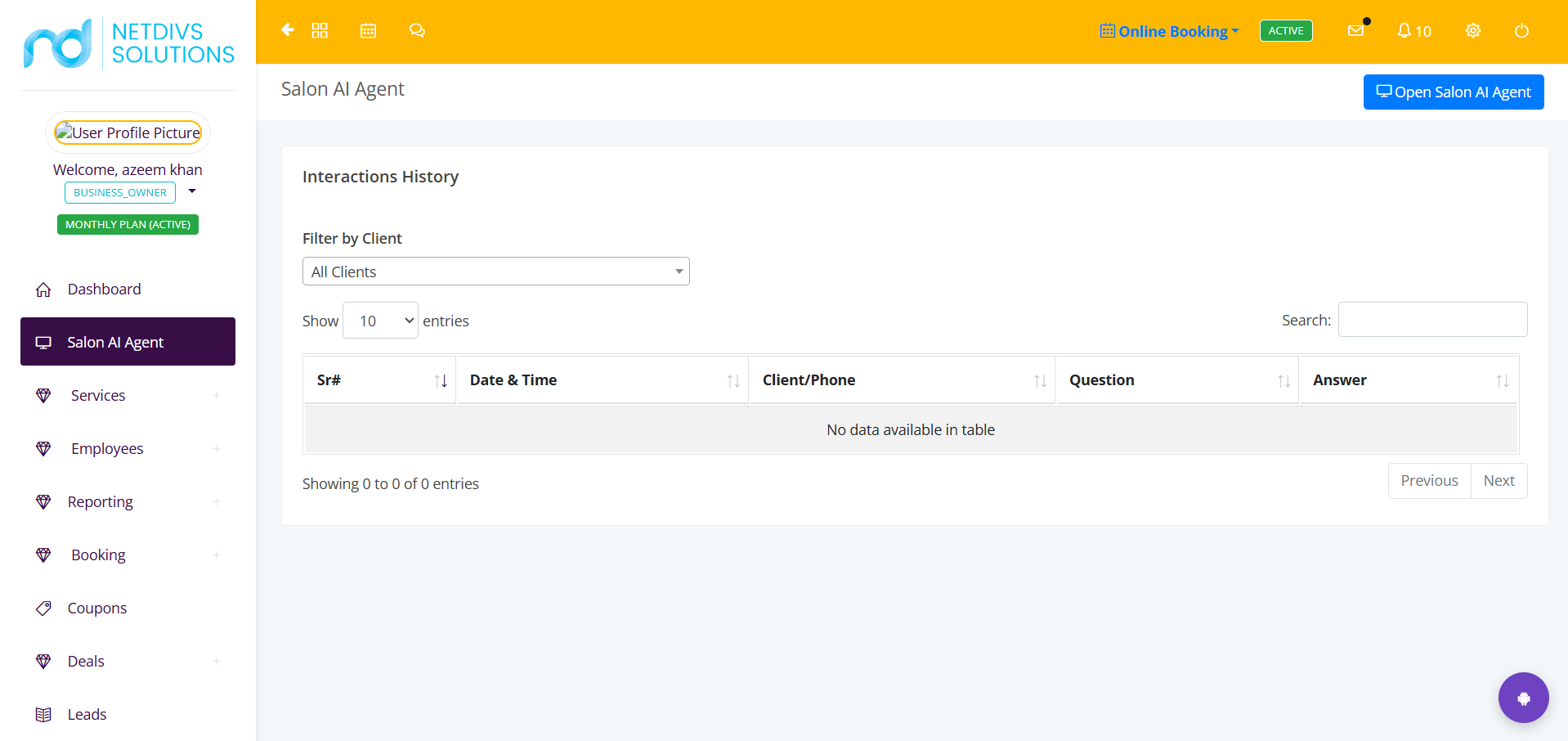Open the grid apps icon in header

click(320, 30)
